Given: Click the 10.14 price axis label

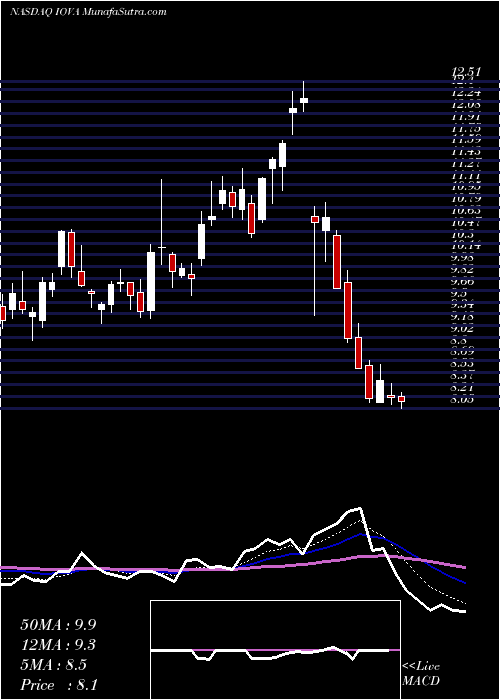Looking at the screenshot, I should pos(466,245).
